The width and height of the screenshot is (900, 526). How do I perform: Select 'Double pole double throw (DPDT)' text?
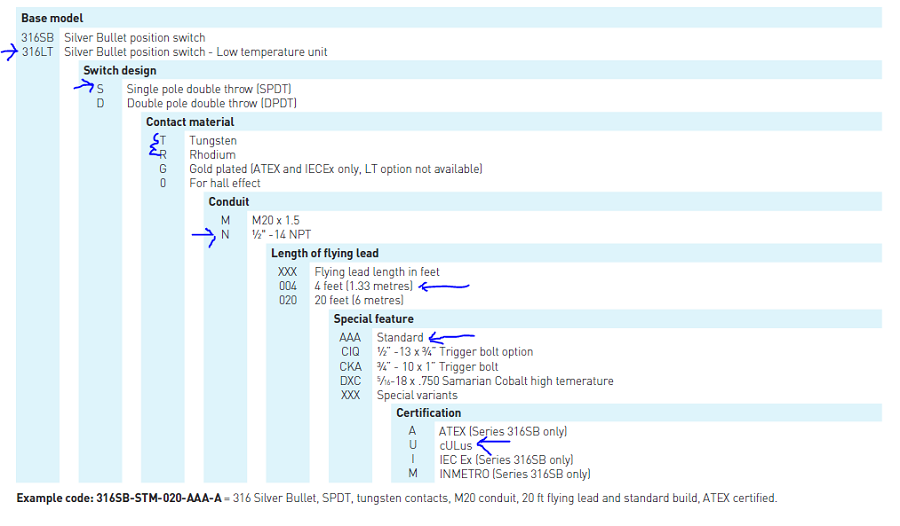coord(212,103)
